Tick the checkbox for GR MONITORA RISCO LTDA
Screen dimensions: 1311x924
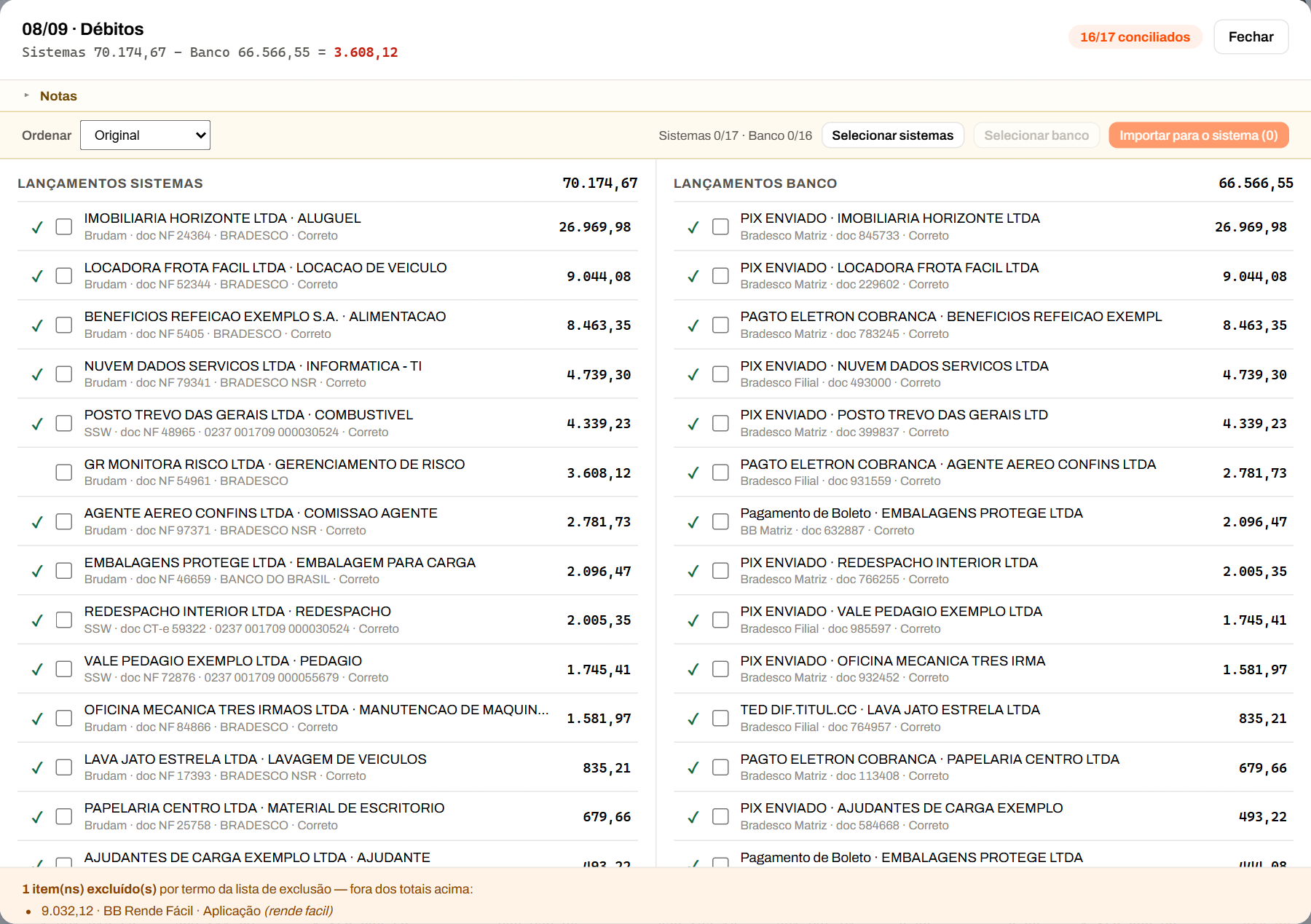click(x=64, y=473)
